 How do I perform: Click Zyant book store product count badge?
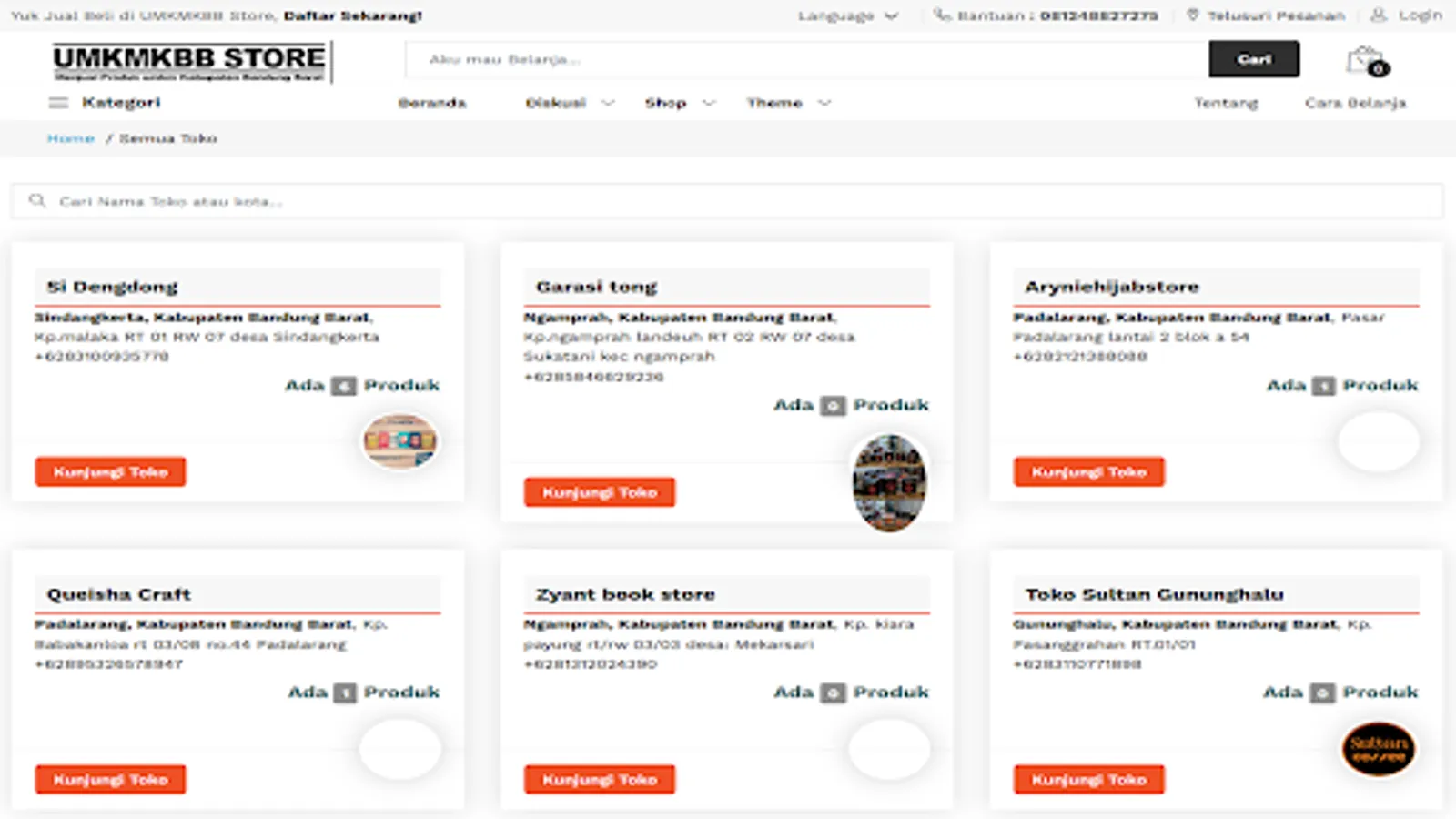[x=833, y=693]
